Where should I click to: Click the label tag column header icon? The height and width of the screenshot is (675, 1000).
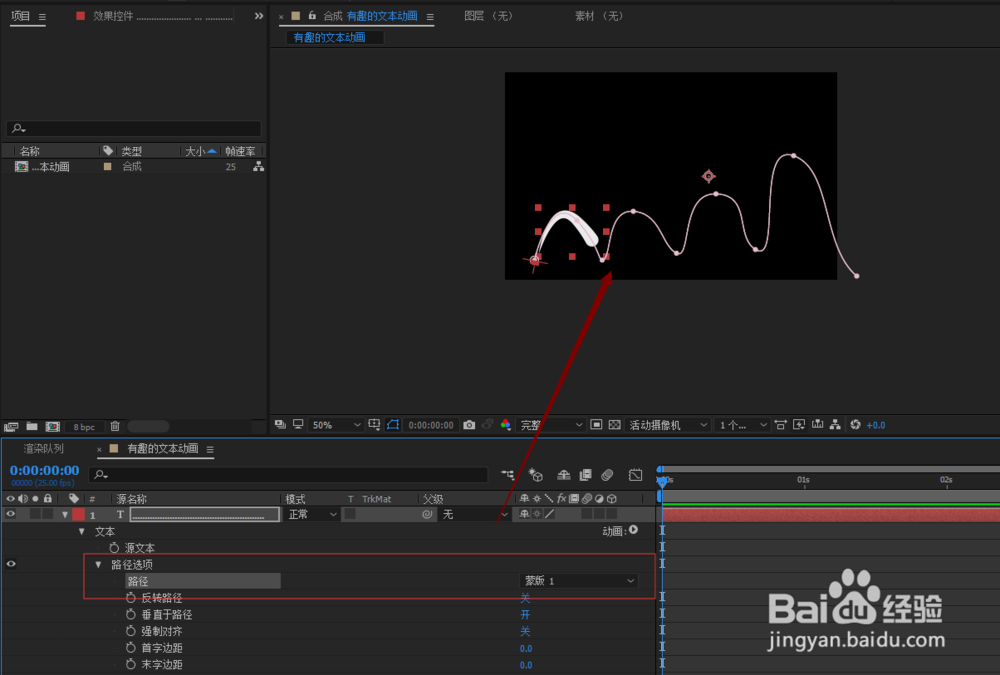coord(108,151)
